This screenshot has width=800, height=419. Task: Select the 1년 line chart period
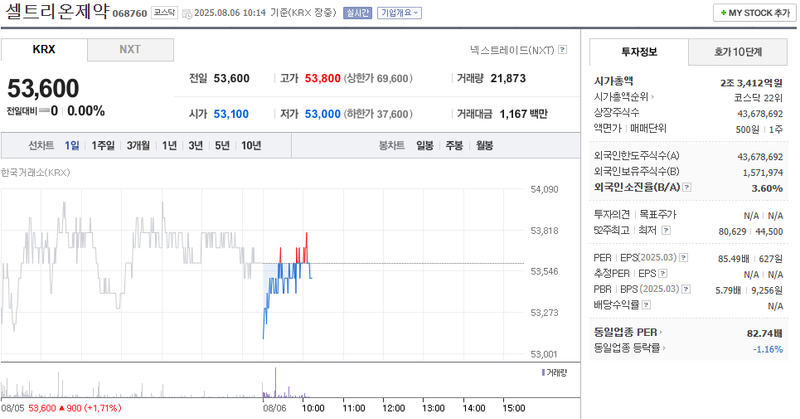[169, 145]
